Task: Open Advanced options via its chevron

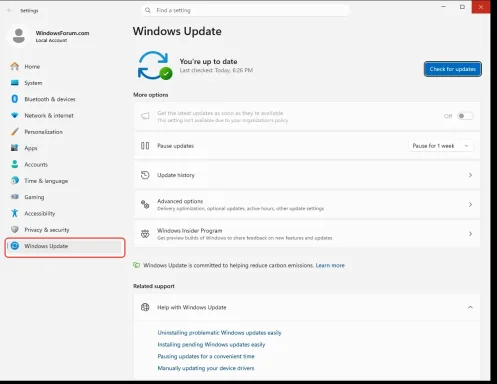Action: tap(470, 204)
